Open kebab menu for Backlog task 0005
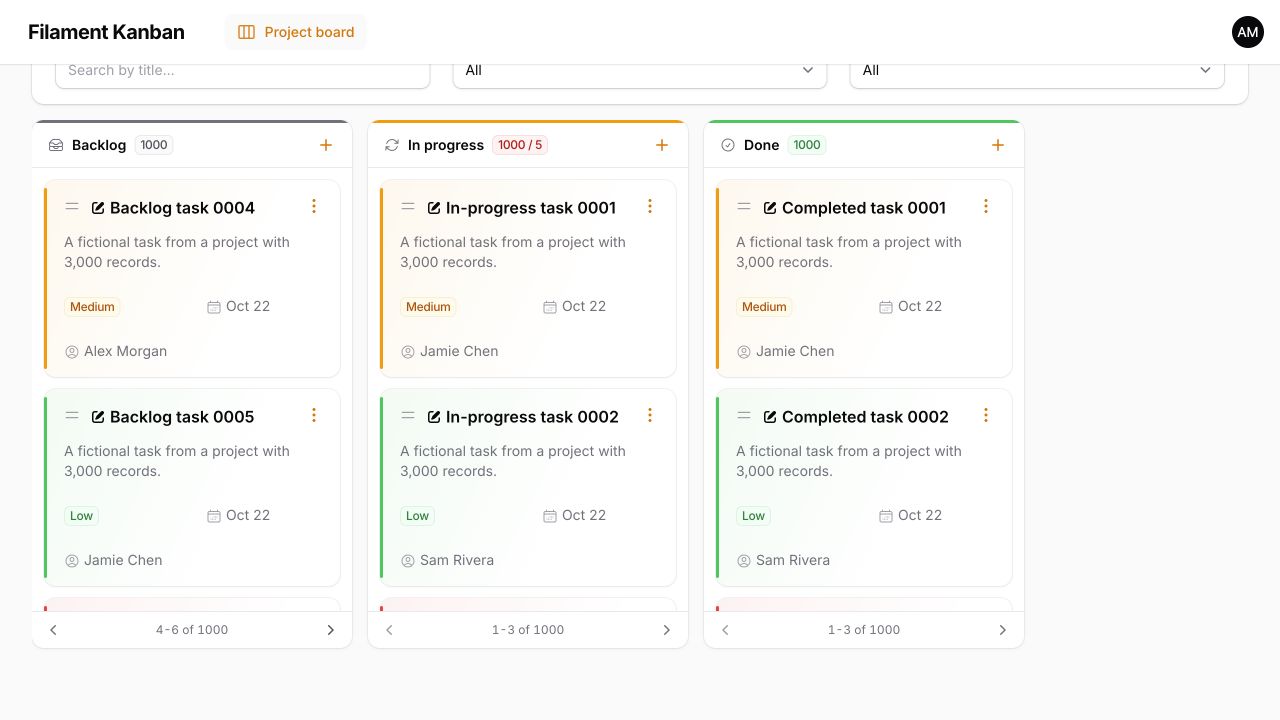 tap(314, 415)
